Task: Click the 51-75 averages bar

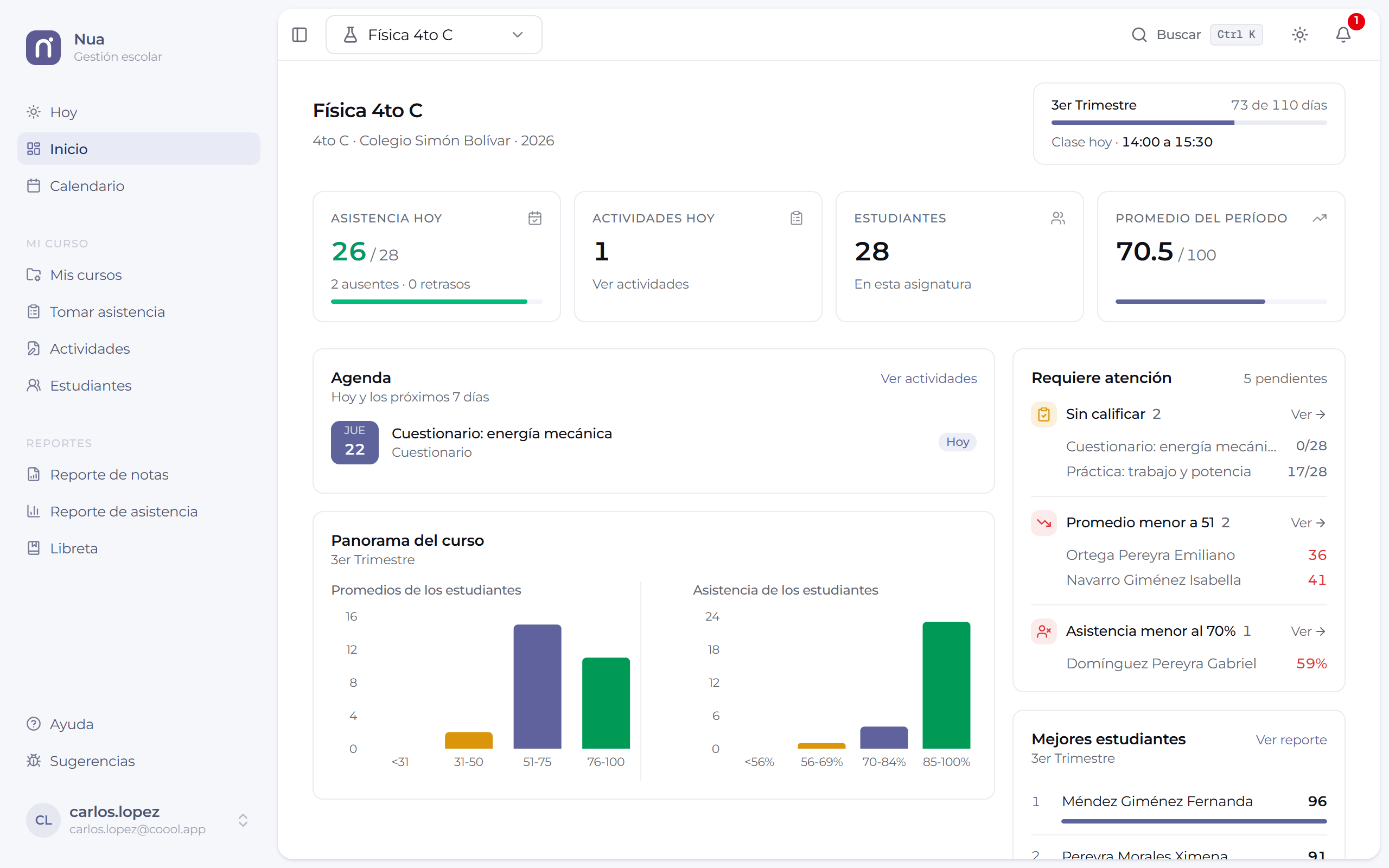Action: [x=537, y=687]
